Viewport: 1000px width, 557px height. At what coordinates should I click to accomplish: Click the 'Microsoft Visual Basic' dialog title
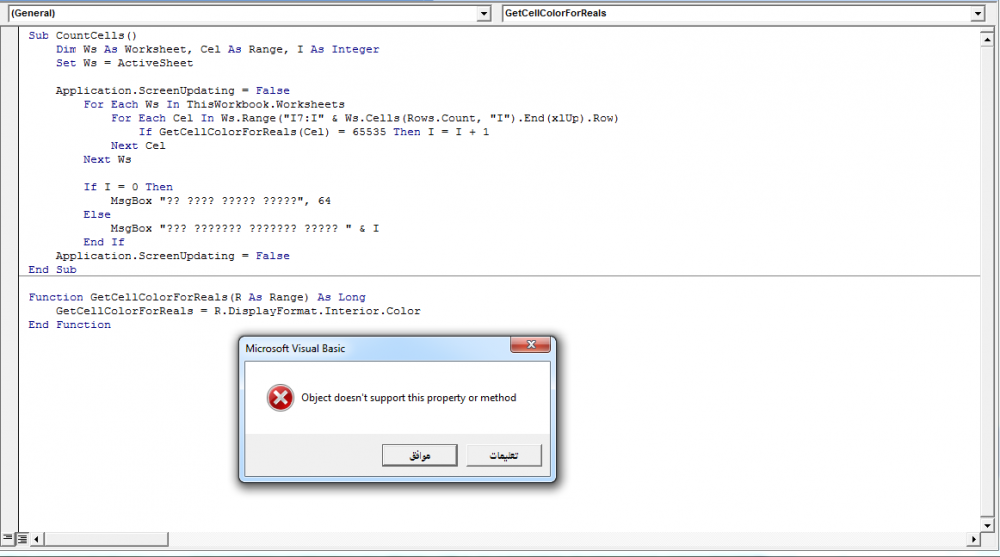[295, 348]
